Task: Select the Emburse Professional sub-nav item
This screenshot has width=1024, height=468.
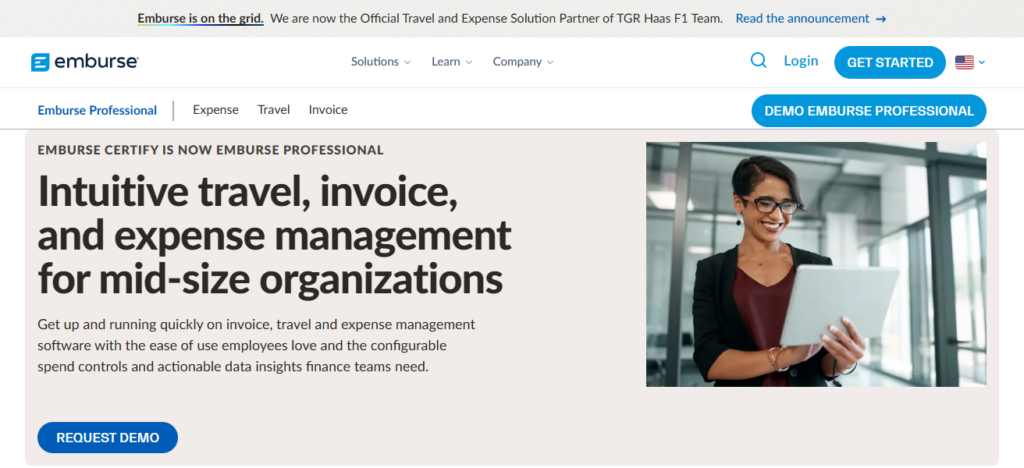Action: coord(97,110)
